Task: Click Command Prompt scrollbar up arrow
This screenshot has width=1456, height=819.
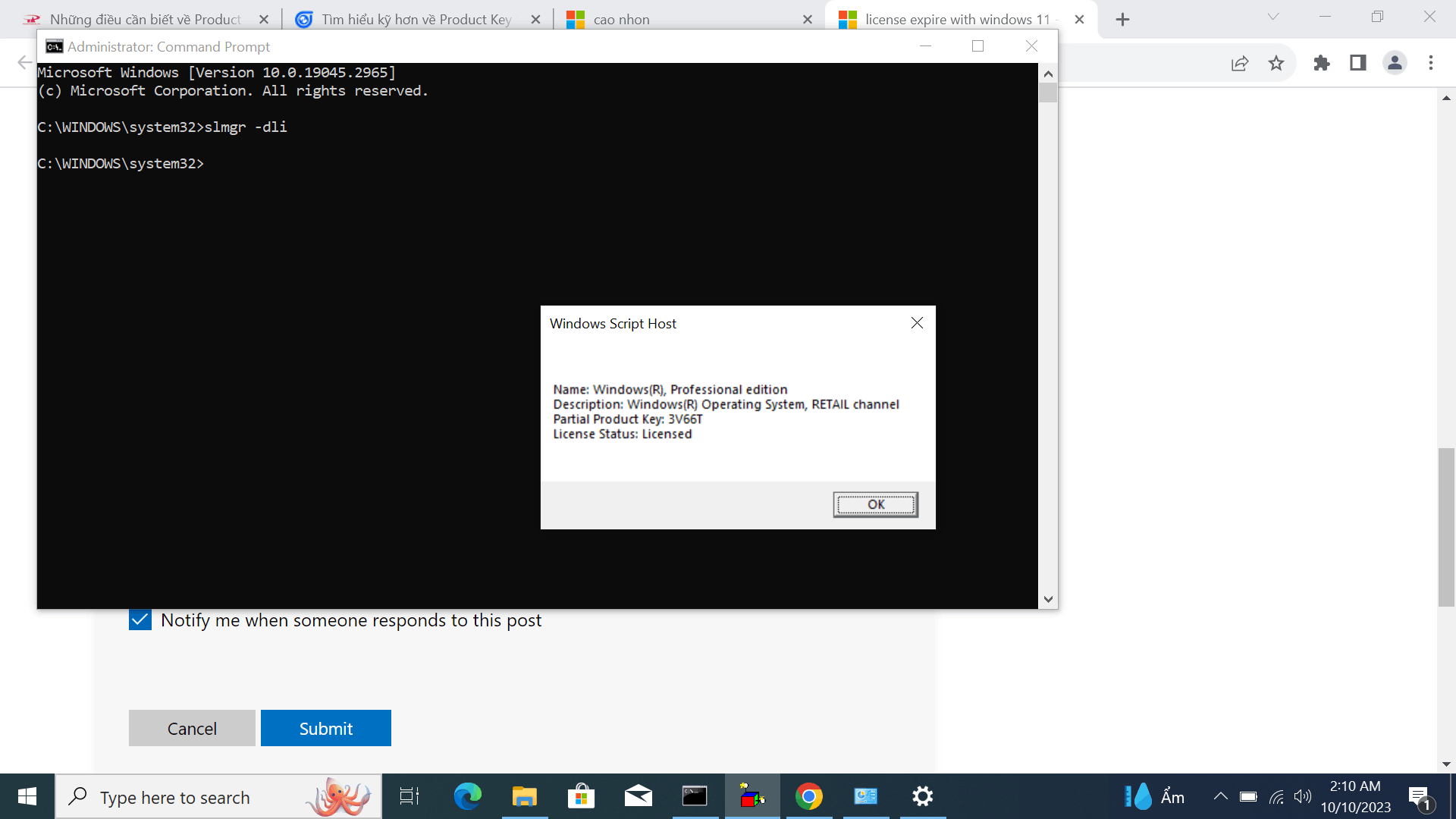Action: (1048, 74)
